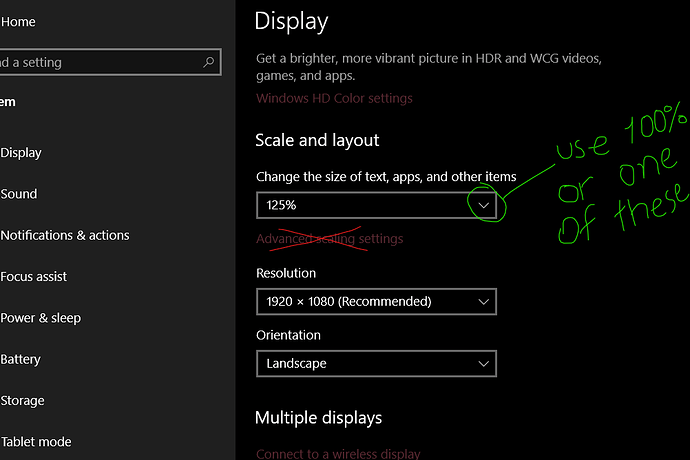Screen dimensions: 690x460
Task: Select Tablet mode in sidebar
Action: click(x=36, y=442)
